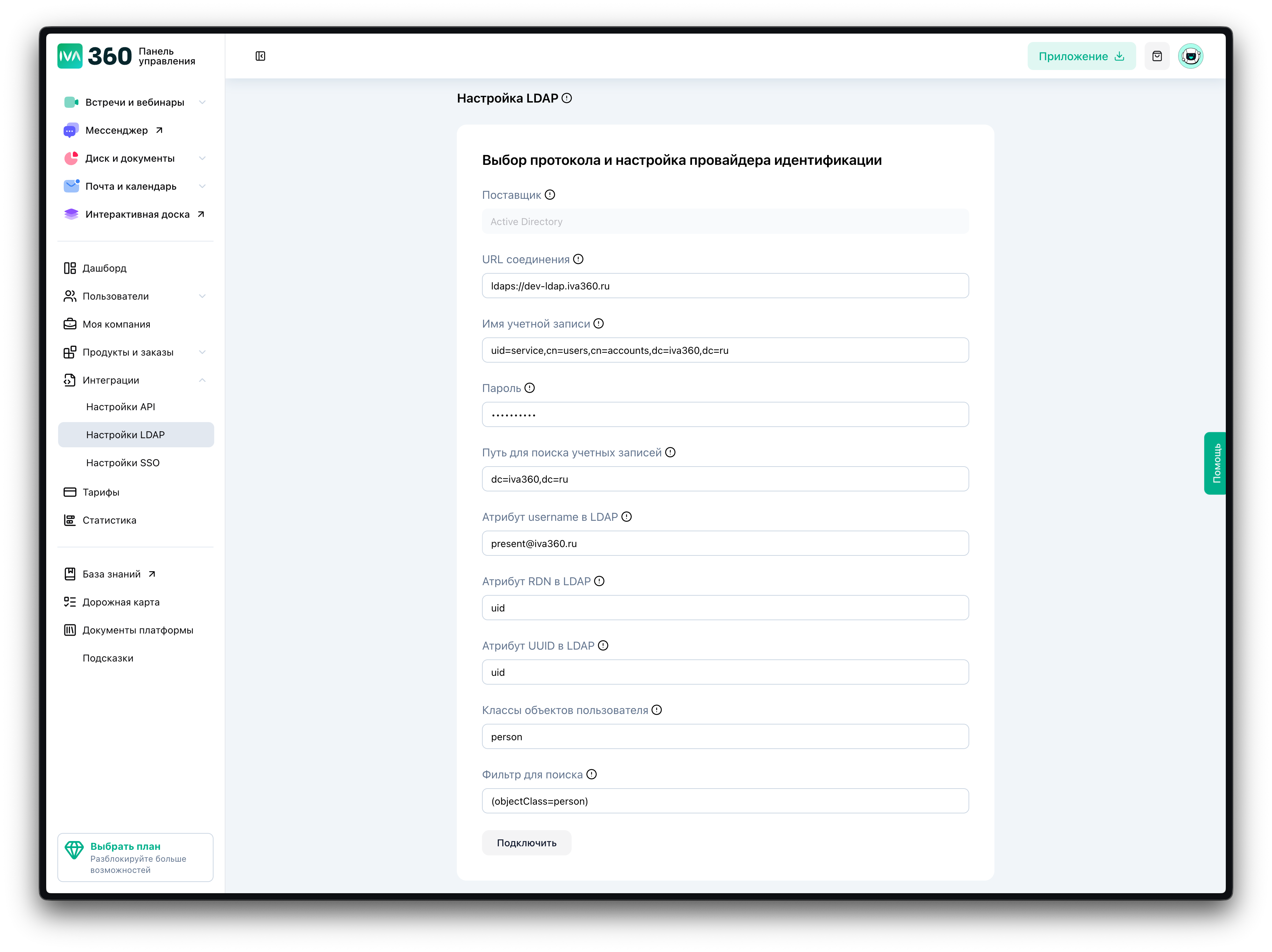This screenshot has width=1272, height=952.
Task: Click info icon next to Пароль label
Action: tap(530, 388)
